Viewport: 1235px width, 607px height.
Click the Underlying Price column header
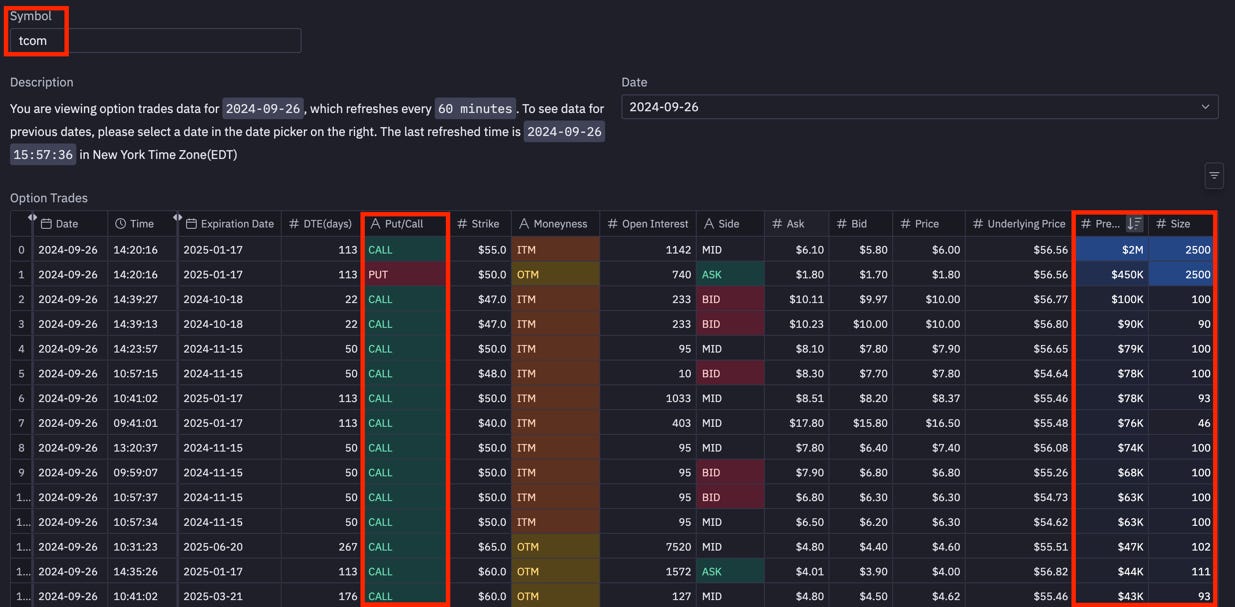tap(1019, 224)
